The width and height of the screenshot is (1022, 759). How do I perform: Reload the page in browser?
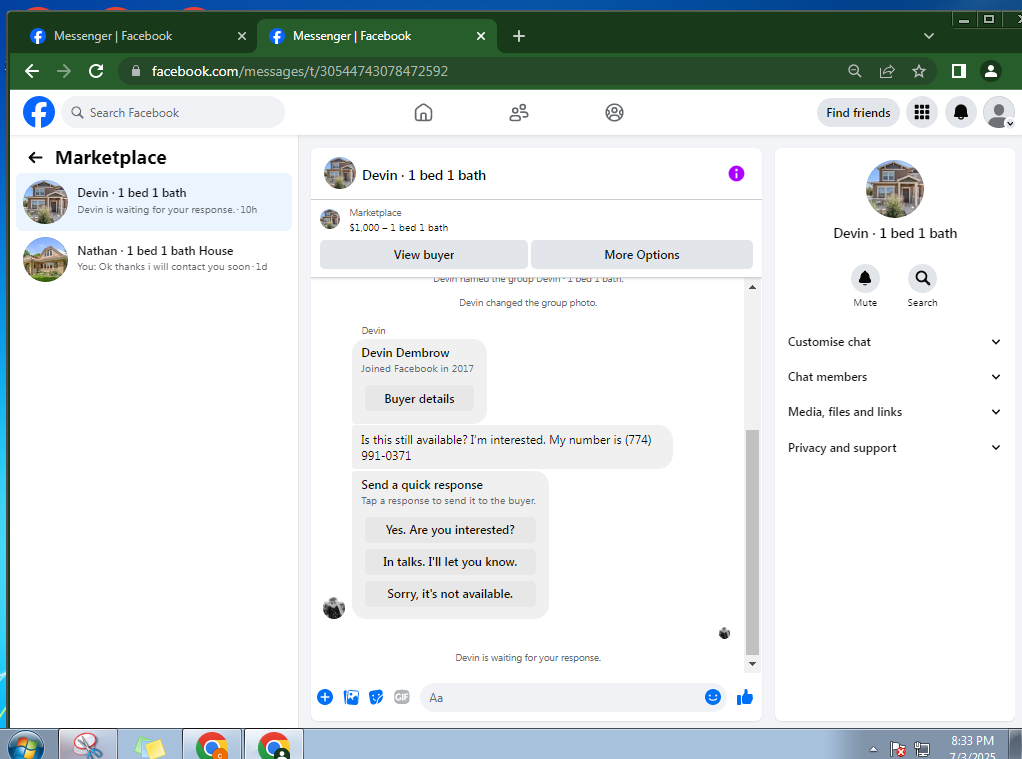click(96, 71)
